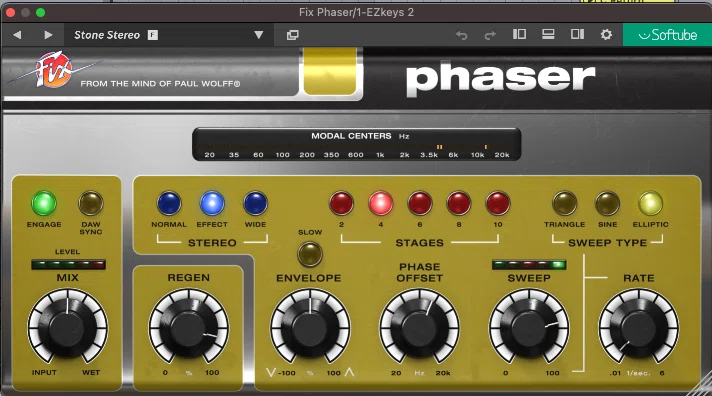The height and width of the screenshot is (396, 712).
Task: Click the window title Fix Phaser/1-EZkeys 2
Action: (356, 12)
